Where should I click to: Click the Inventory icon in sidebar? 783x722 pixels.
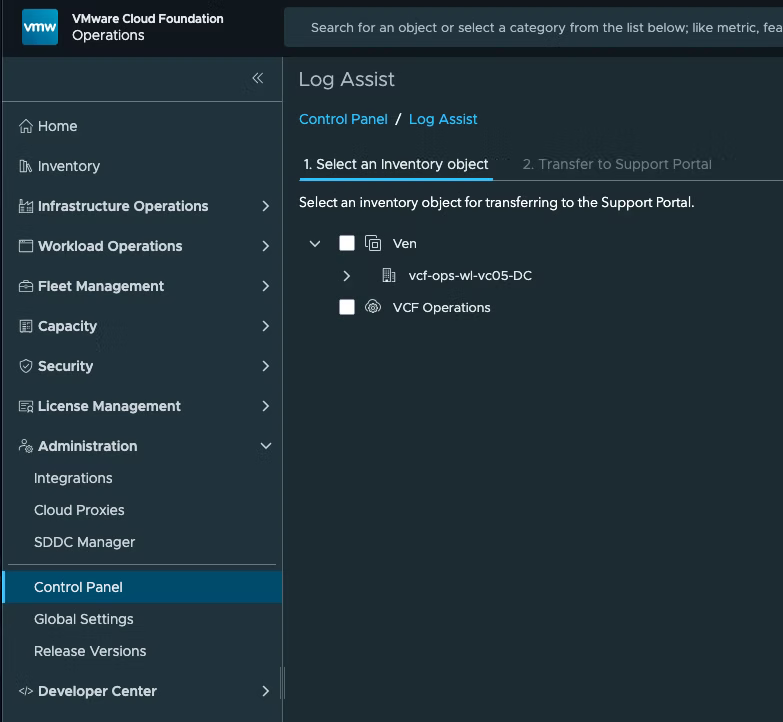(x=26, y=166)
